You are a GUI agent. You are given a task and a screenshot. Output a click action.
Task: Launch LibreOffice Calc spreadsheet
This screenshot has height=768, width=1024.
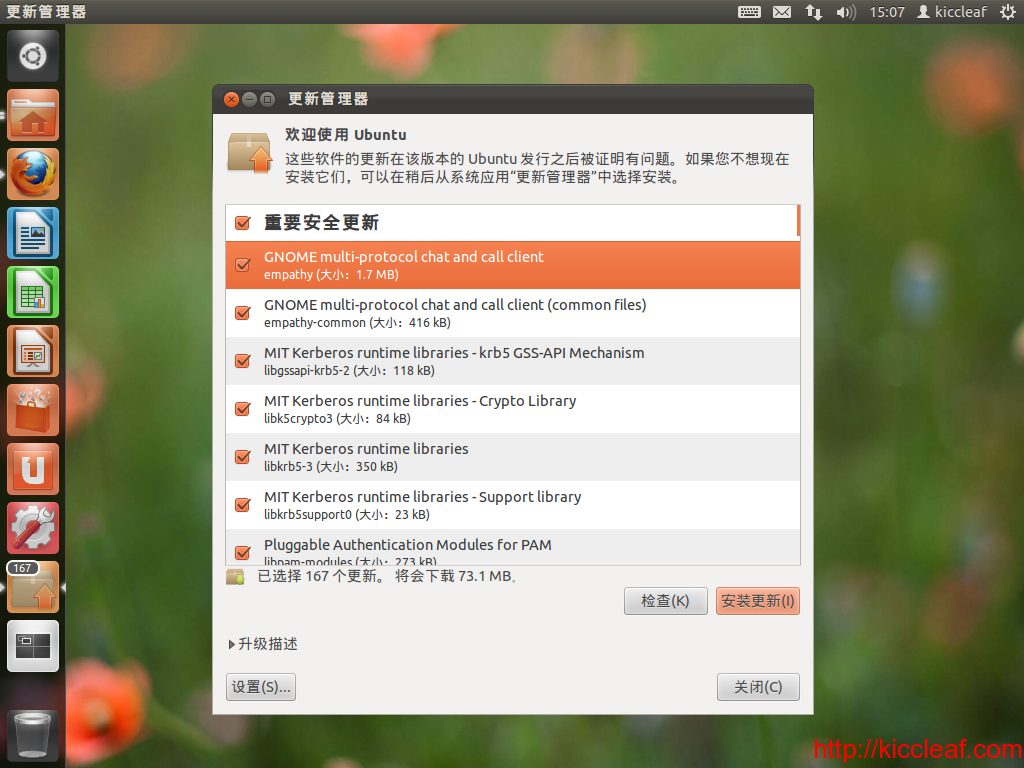33,292
